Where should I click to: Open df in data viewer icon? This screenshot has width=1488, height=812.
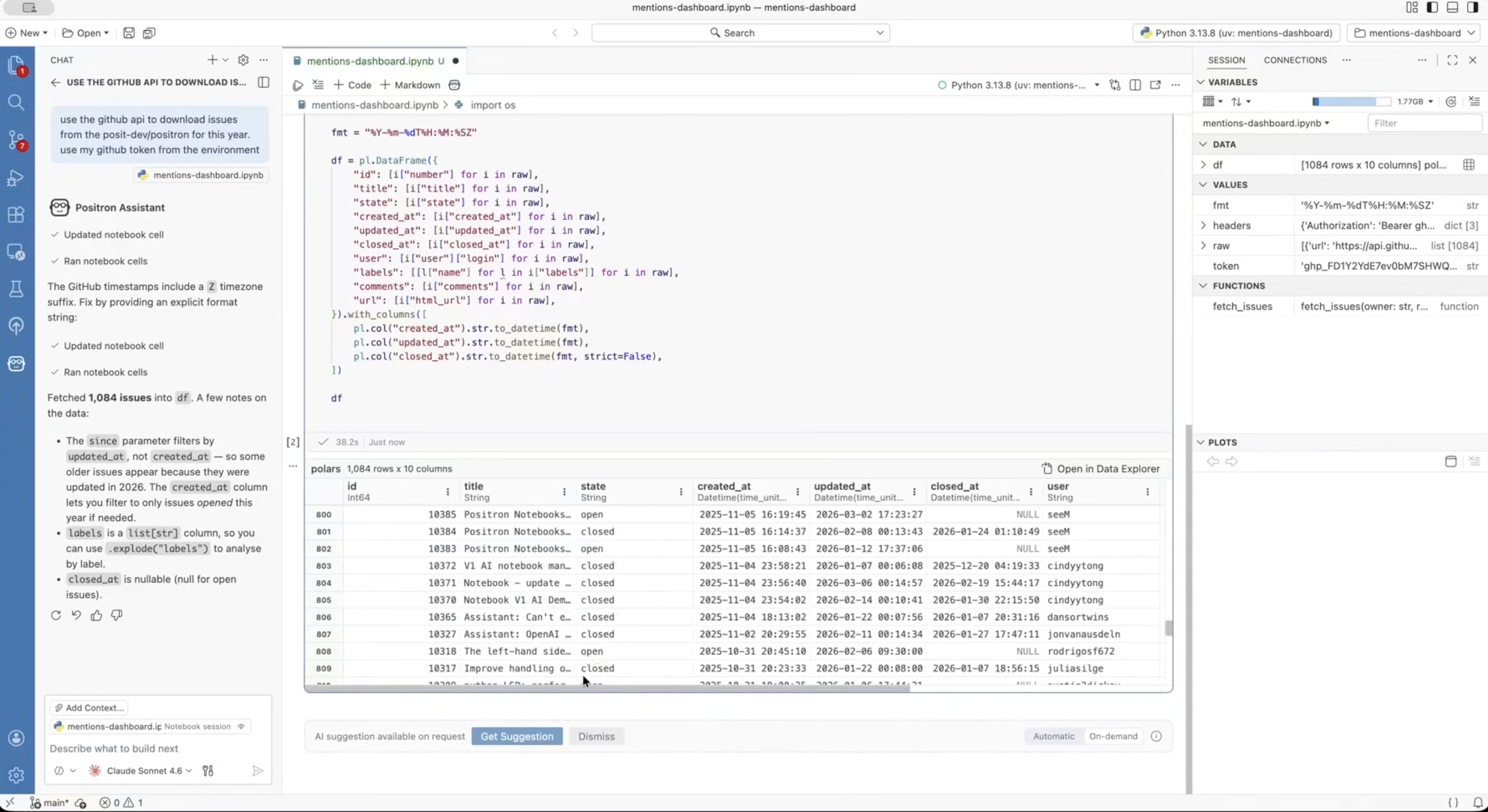(1468, 165)
